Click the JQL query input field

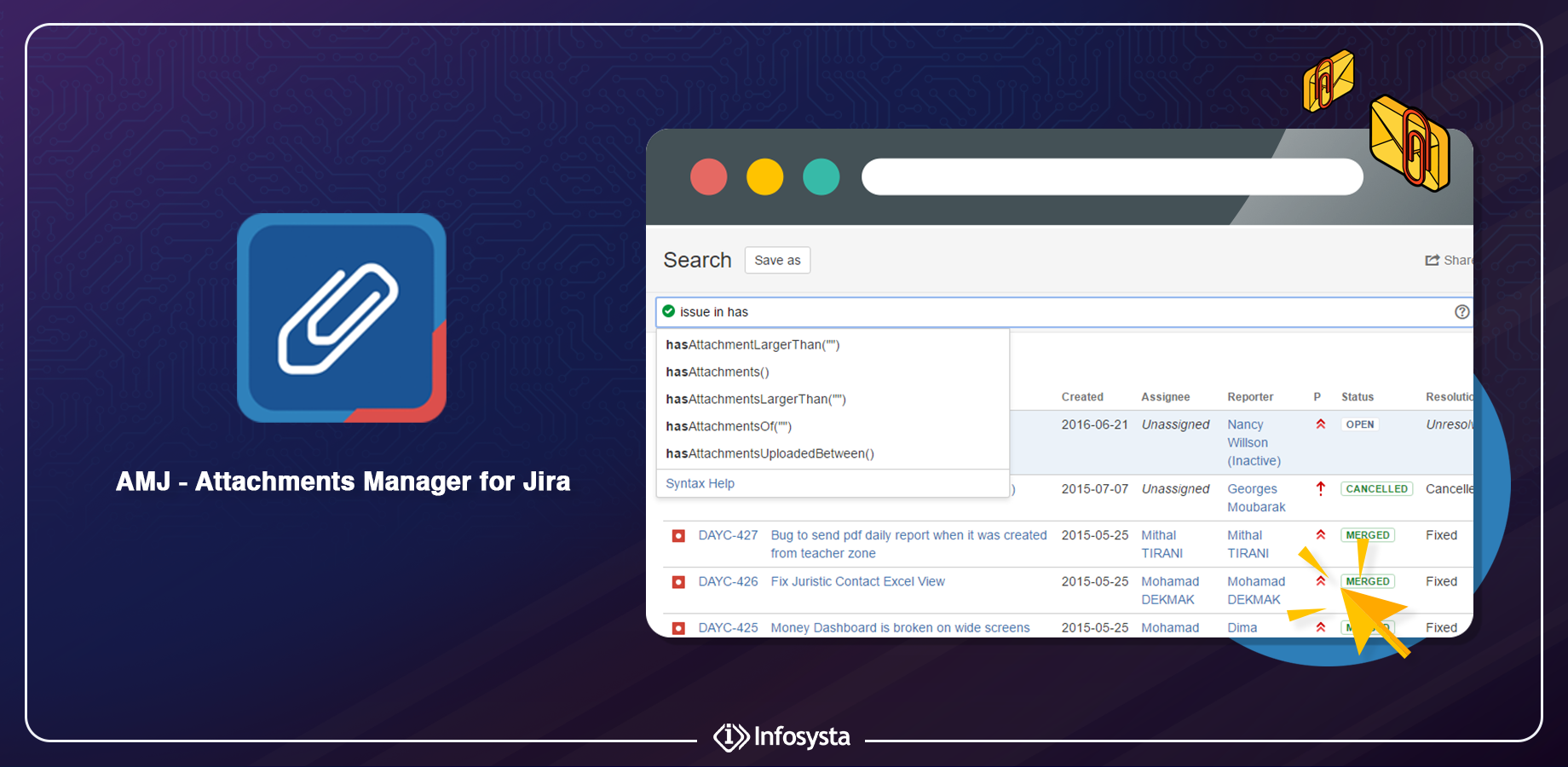click(x=1064, y=312)
